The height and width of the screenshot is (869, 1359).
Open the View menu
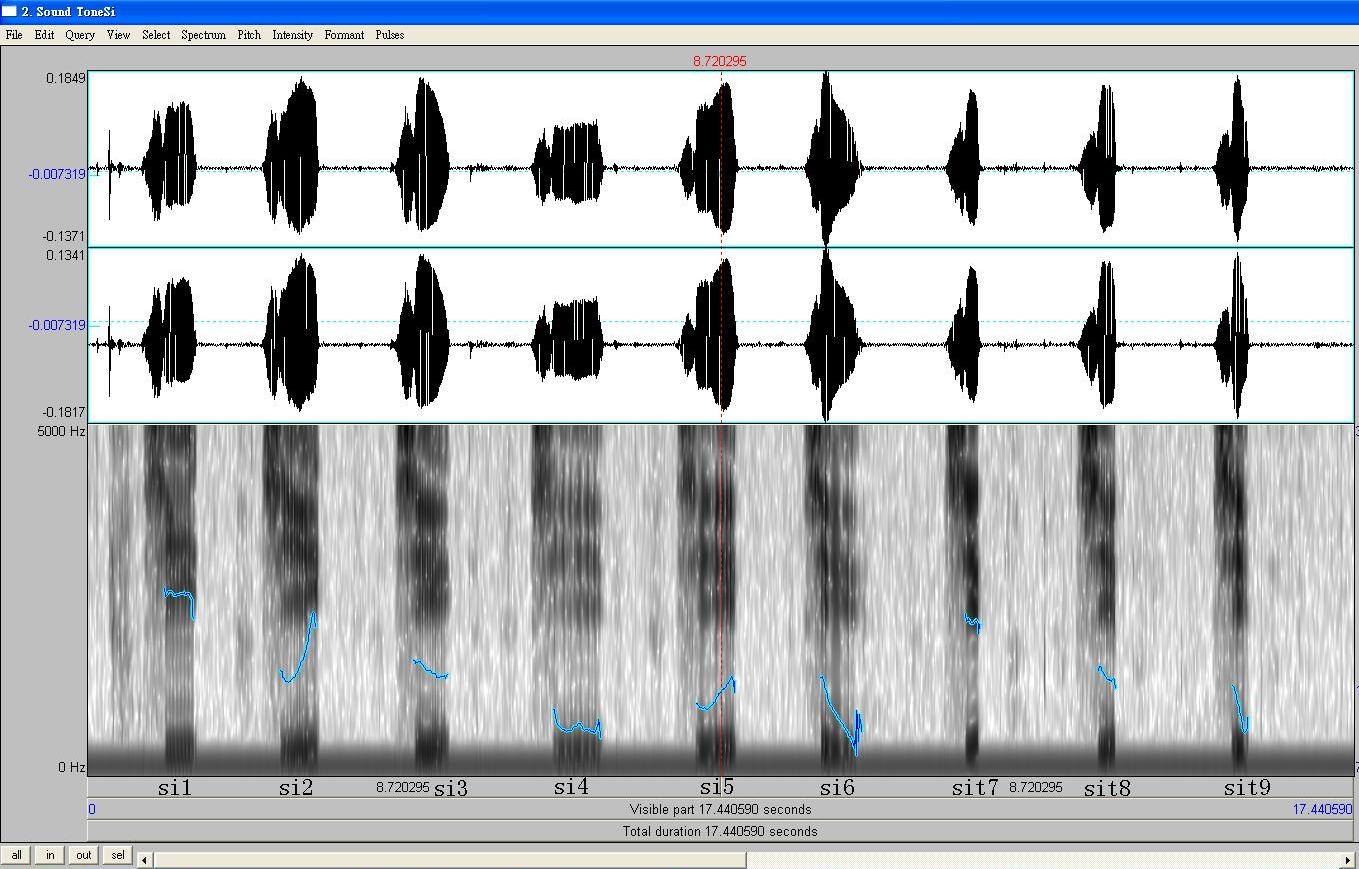[x=118, y=34]
